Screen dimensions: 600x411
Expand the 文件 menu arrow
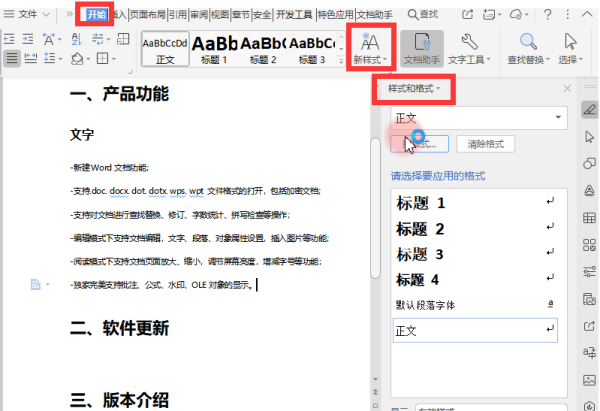[x=46, y=15]
